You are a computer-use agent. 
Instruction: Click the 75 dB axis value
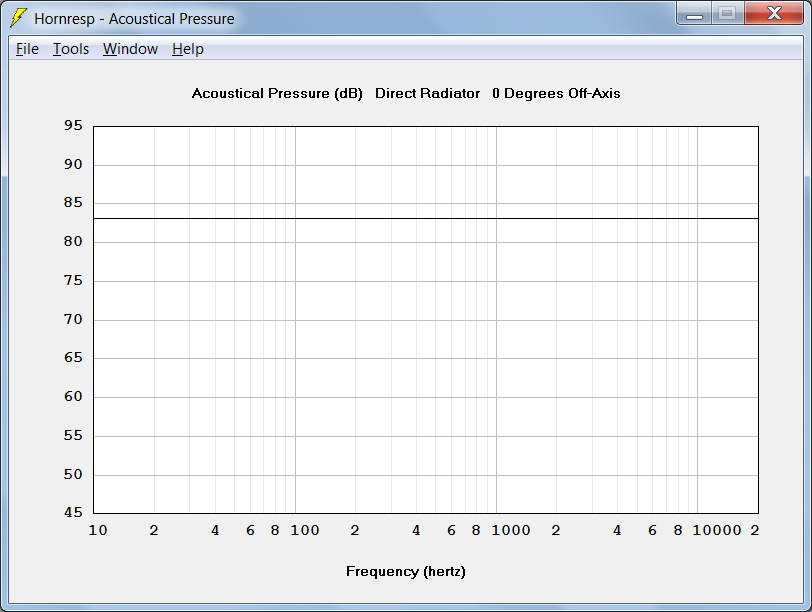pos(73,280)
